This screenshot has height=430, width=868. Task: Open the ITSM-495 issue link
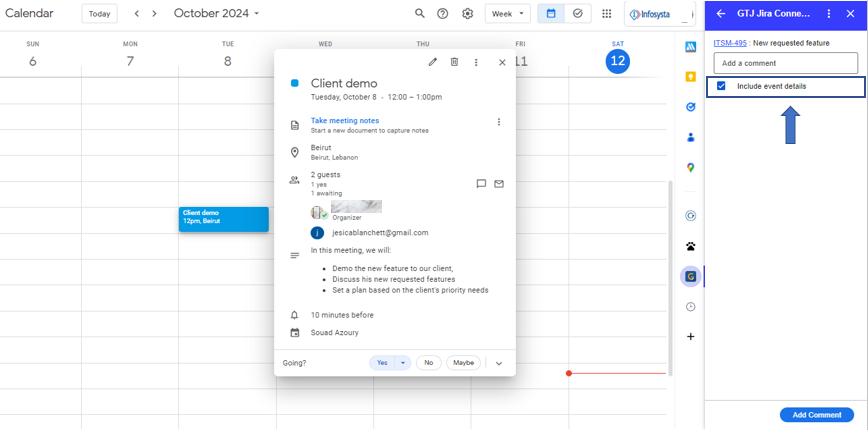point(730,43)
